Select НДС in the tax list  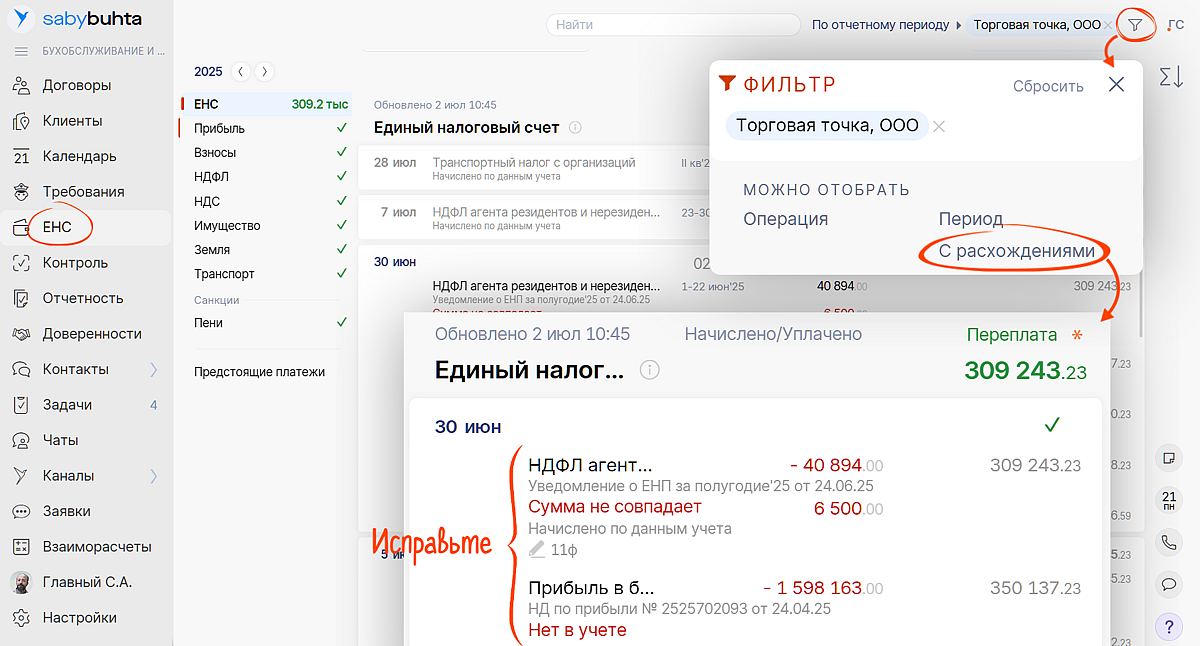pyautogui.click(x=208, y=201)
